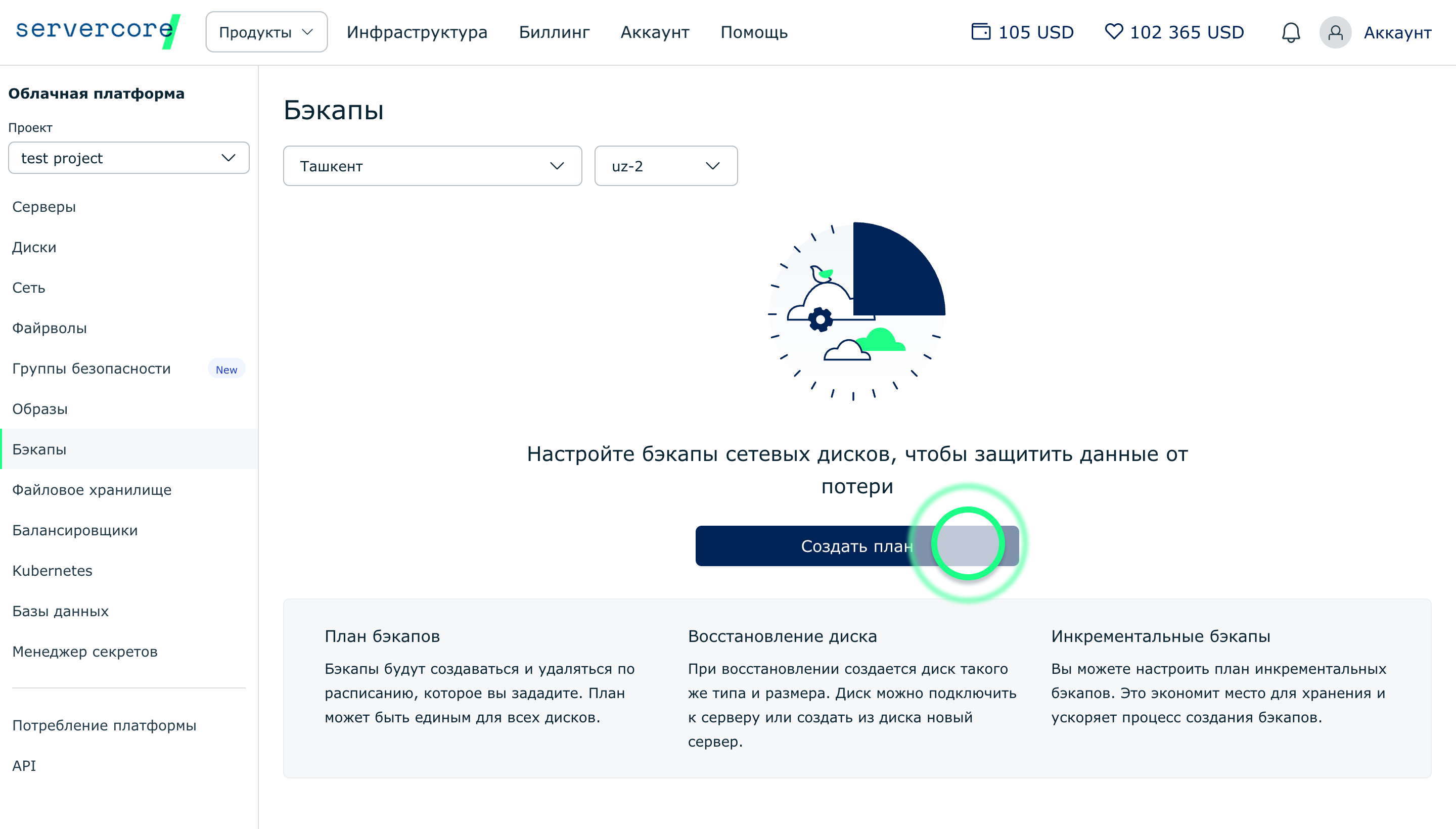The width and height of the screenshot is (1456, 829).
Task: Expand the uz-2 zone dropdown
Action: point(665,166)
